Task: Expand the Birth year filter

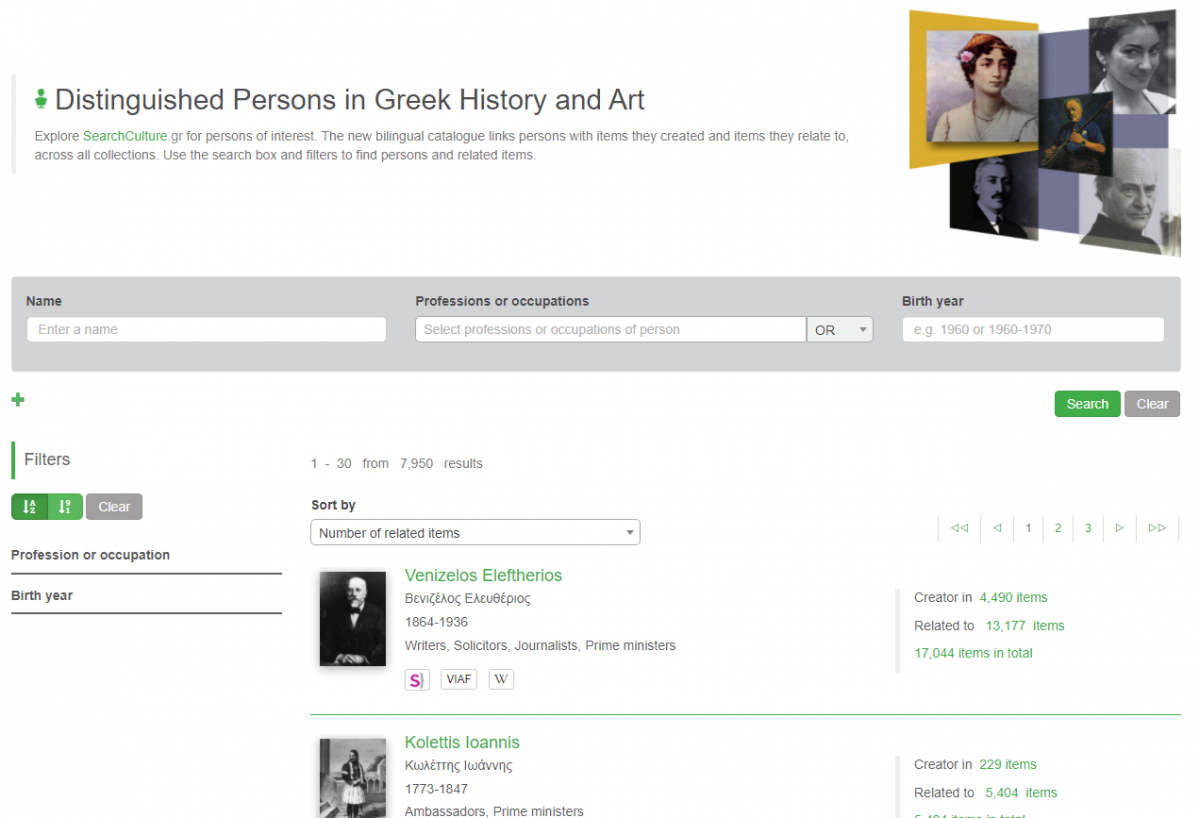Action: (42, 596)
